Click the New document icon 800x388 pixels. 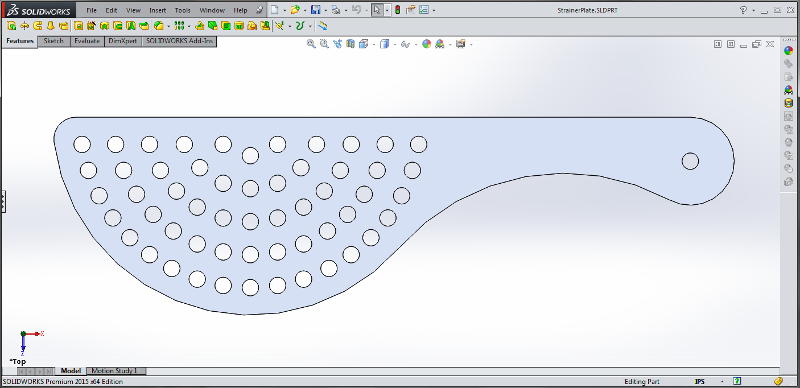tap(274, 10)
